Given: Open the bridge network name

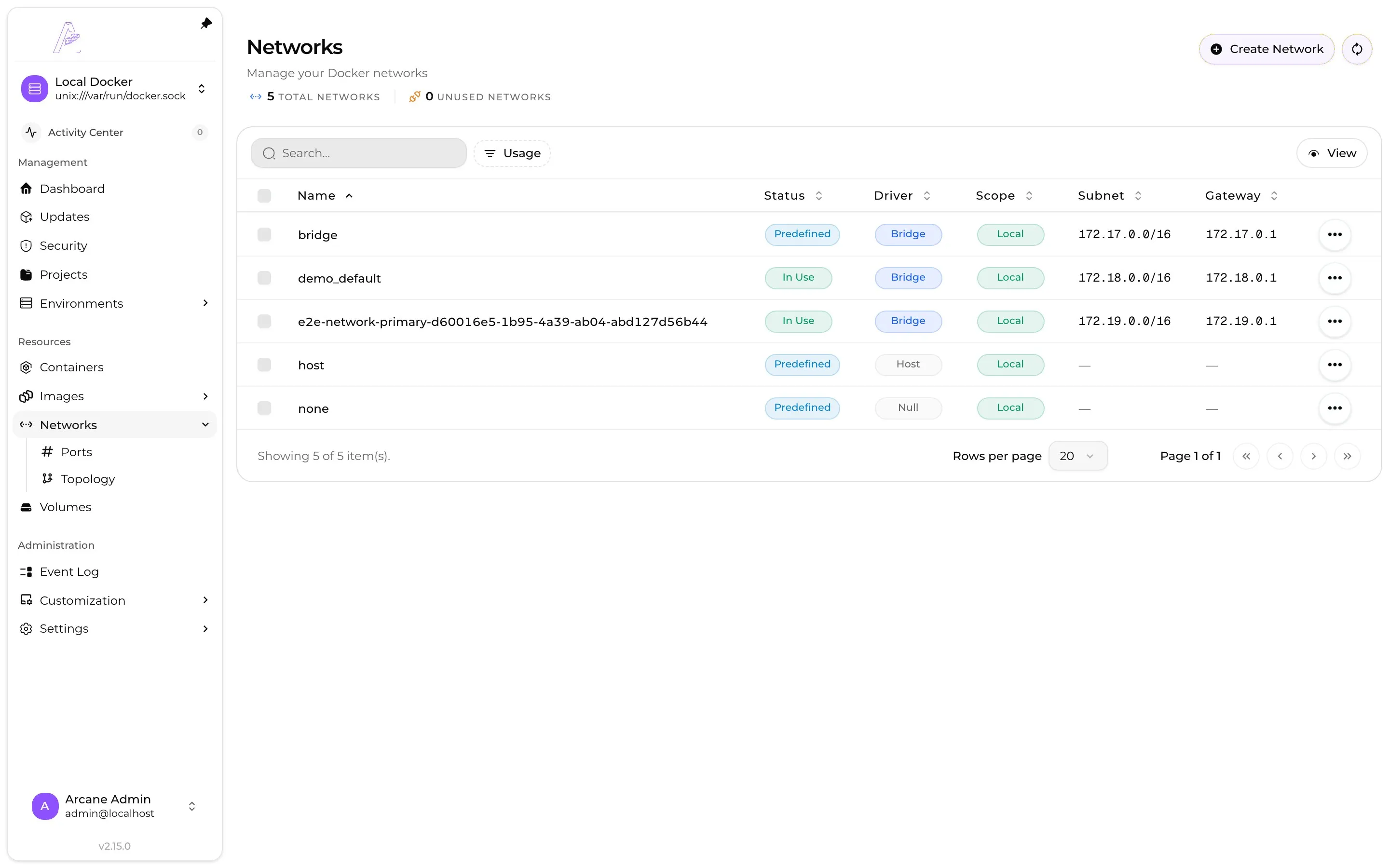Looking at the screenshot, I should tap(317, 235).
